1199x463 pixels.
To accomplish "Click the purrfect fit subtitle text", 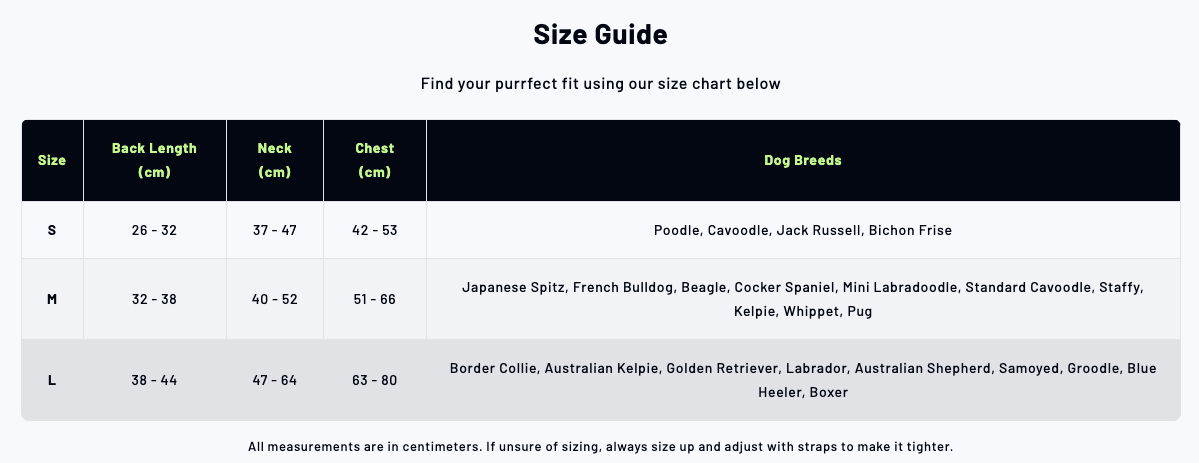I will pyautogui.click(x=600, y=84).
